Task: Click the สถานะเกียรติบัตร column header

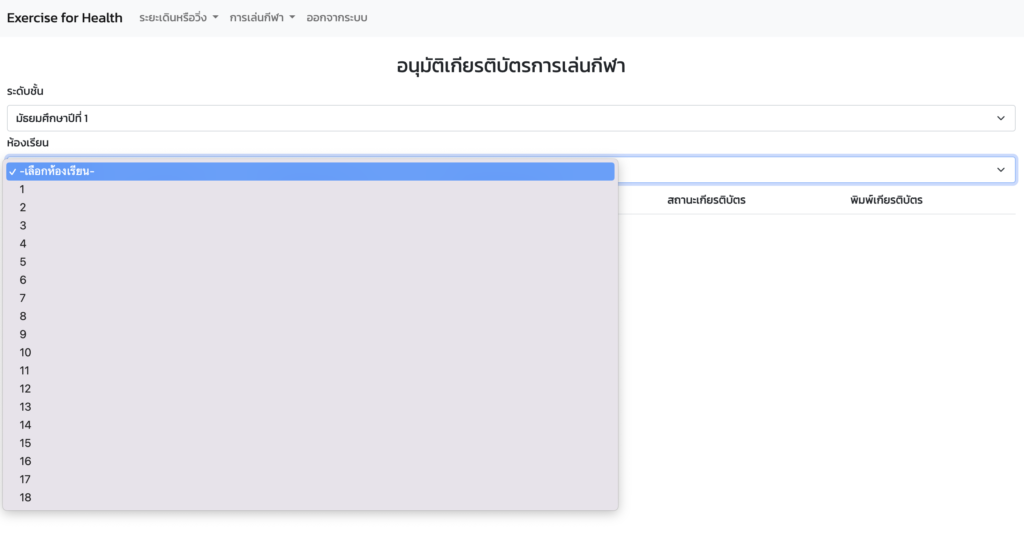Action: 706,200
